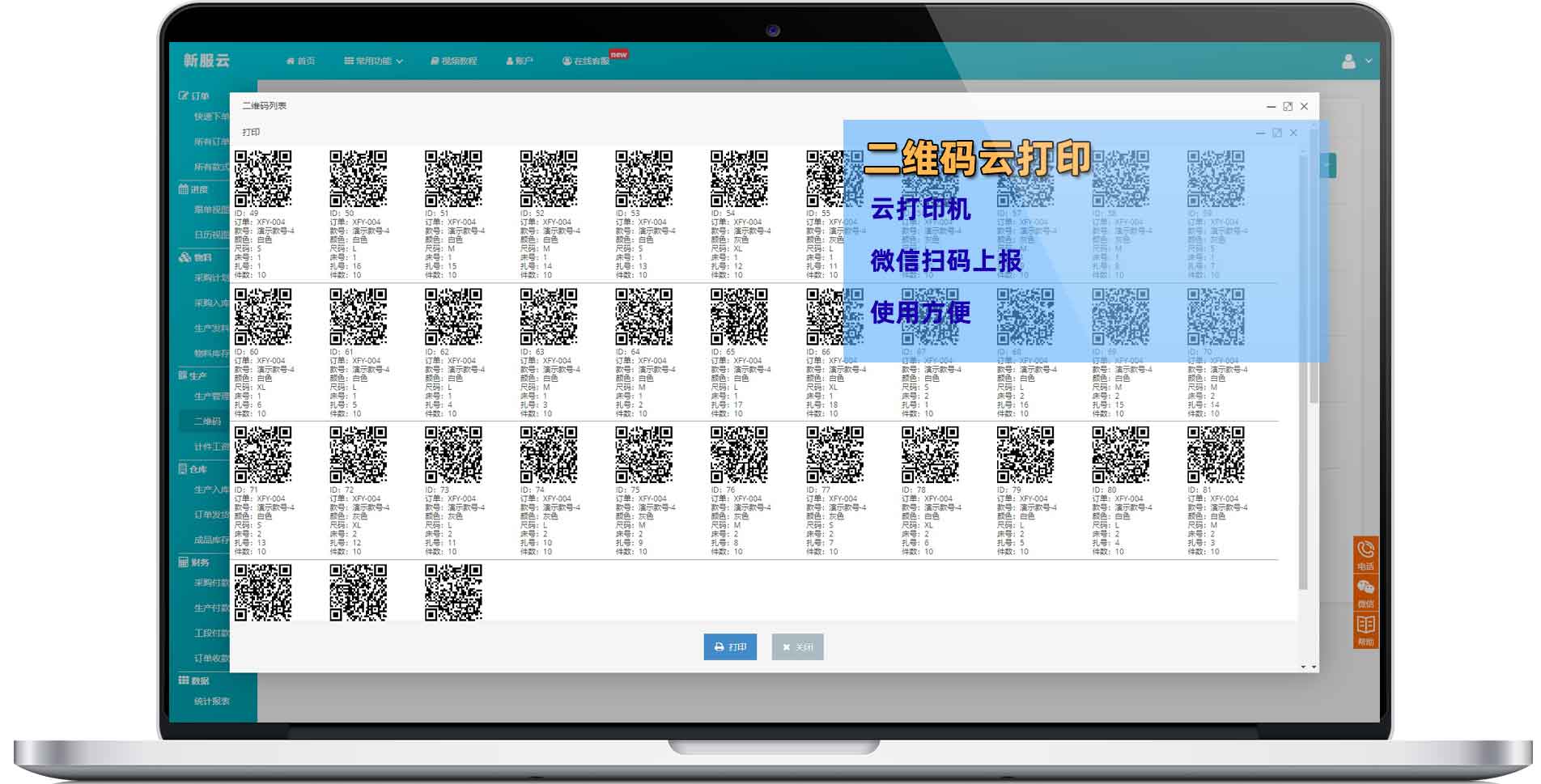Go to 首页 in the top navigation

click(x=302, y=60)
